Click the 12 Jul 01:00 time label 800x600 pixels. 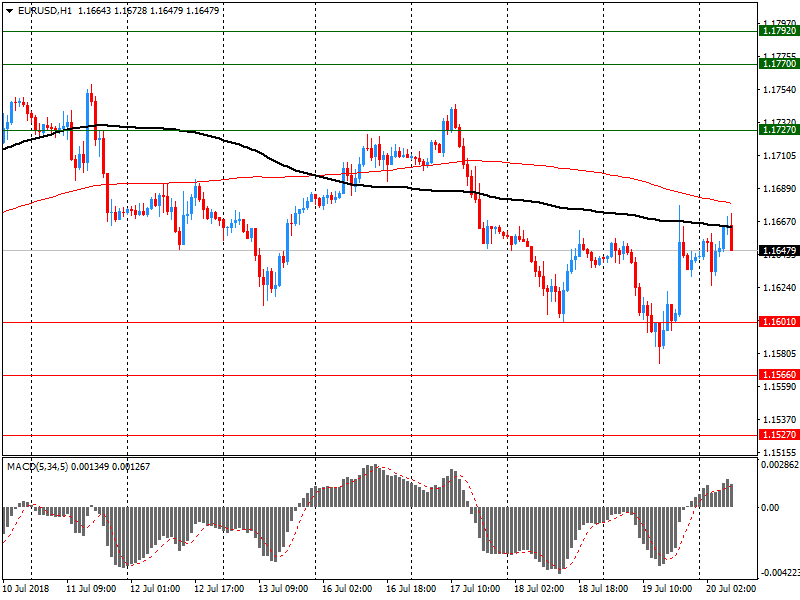[155, 588]
